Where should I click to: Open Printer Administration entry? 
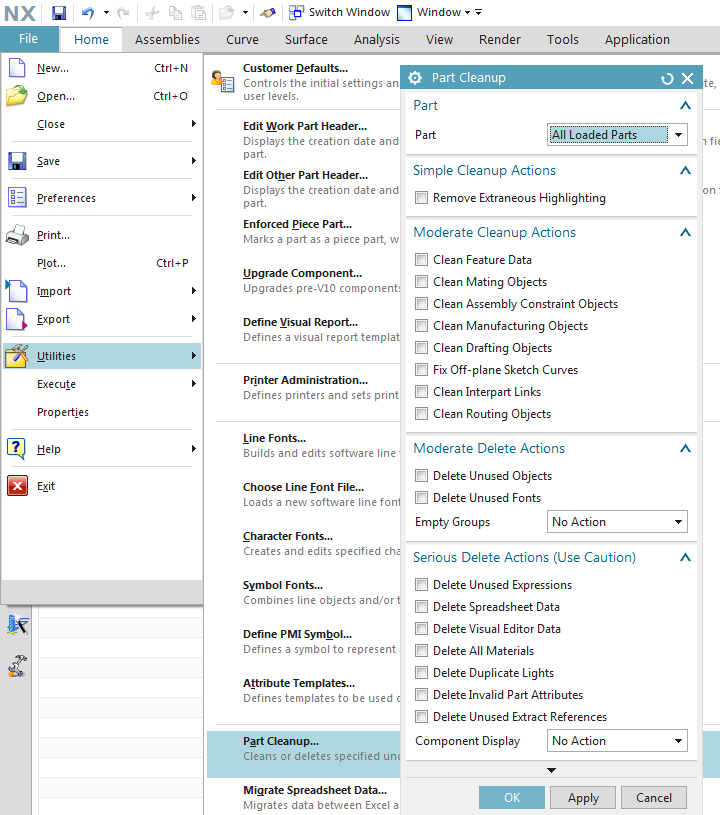coord(306,380)
